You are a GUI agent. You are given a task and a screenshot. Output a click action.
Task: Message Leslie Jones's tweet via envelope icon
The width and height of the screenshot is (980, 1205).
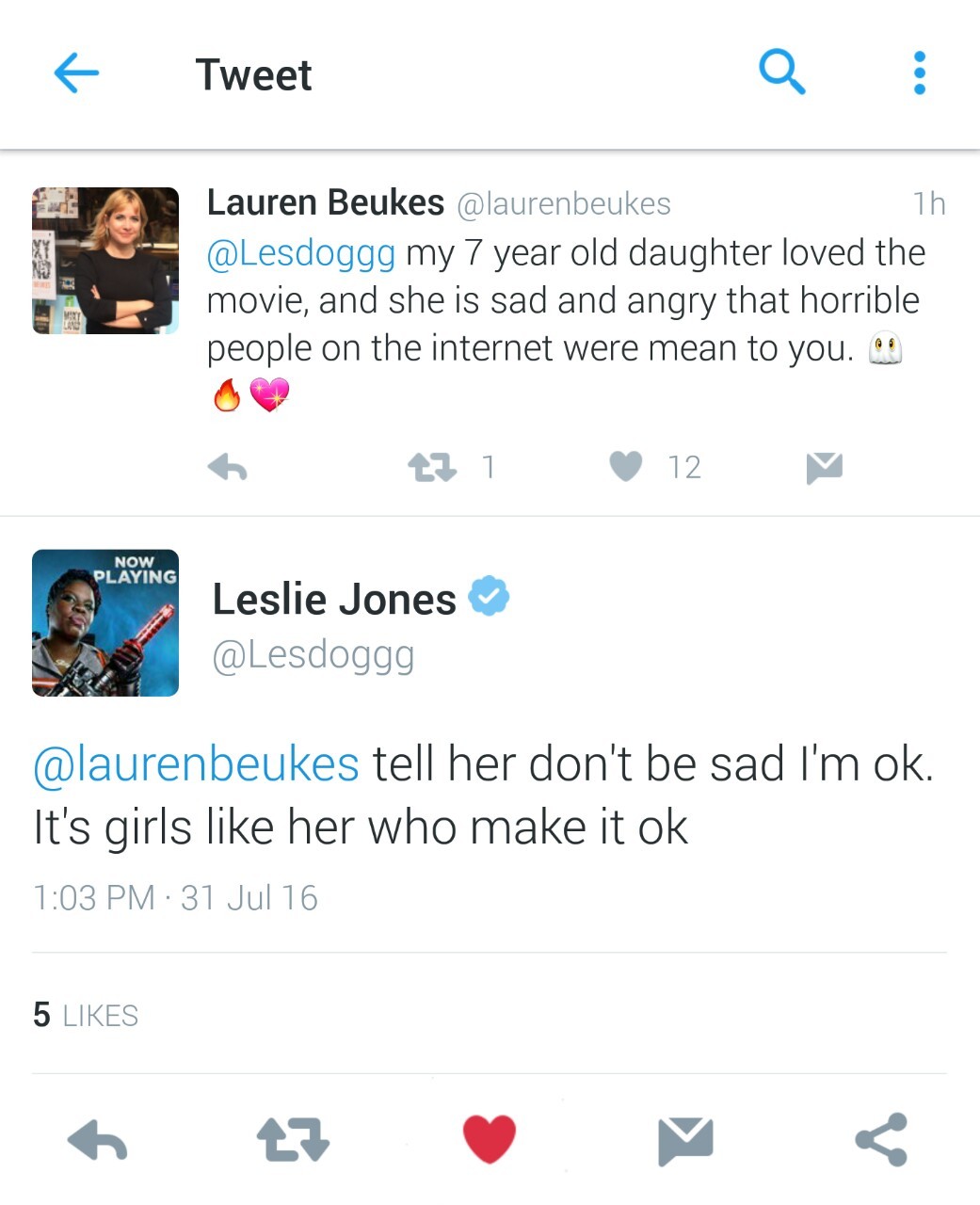685,1140
